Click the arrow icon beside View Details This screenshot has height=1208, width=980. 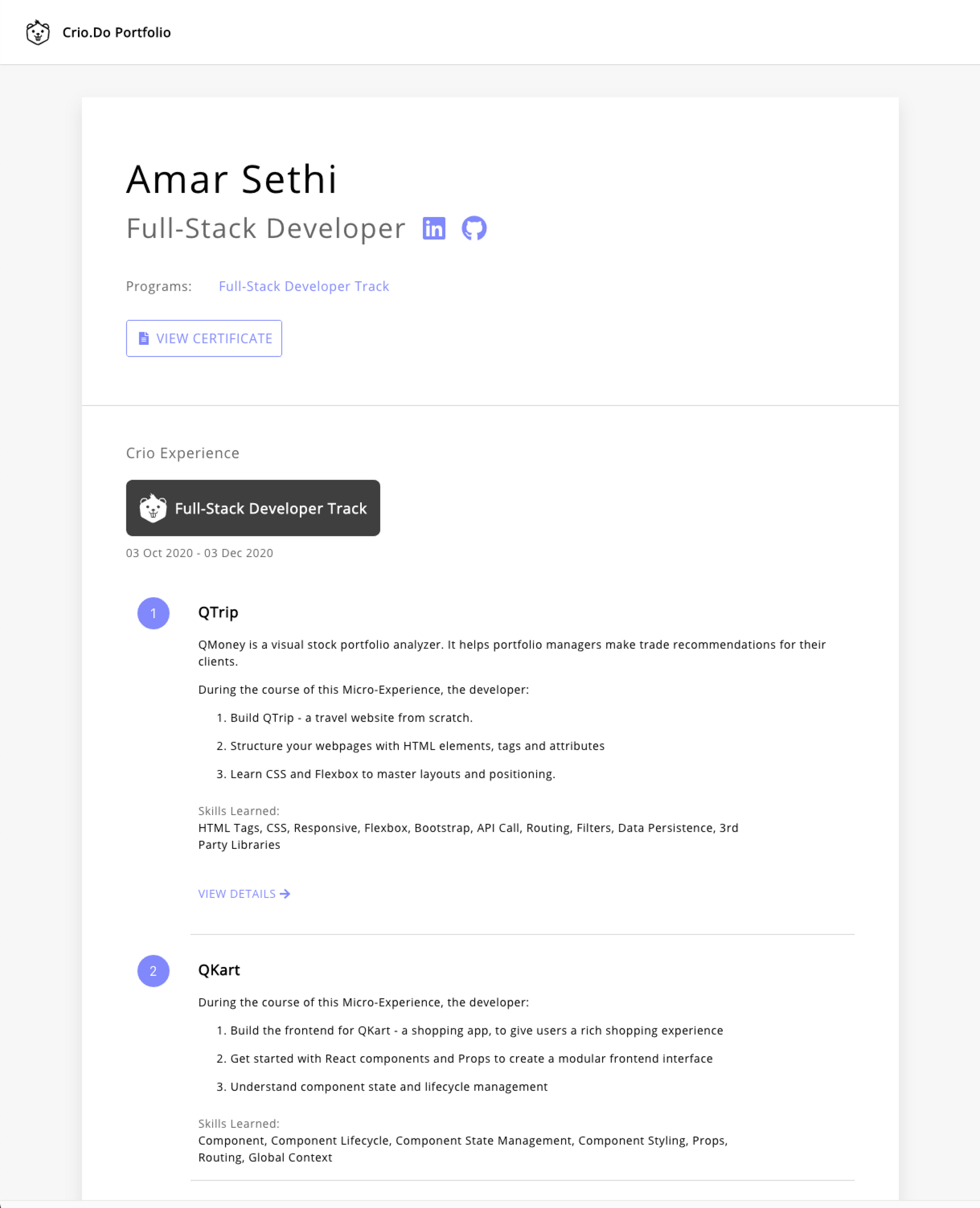point(285,894)
